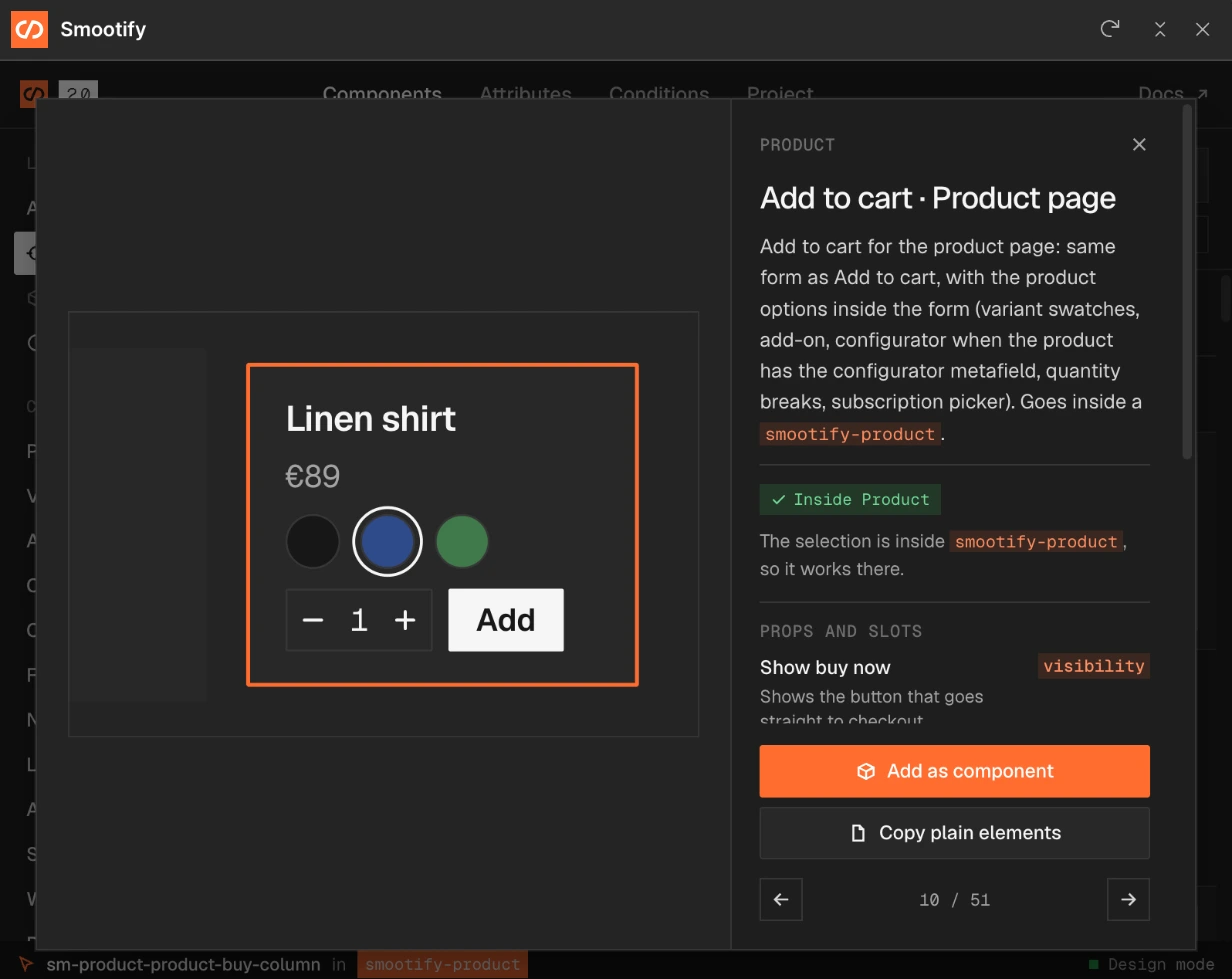
Task: Click the cube icon on Add as component
Action: [x=866, y=771]
